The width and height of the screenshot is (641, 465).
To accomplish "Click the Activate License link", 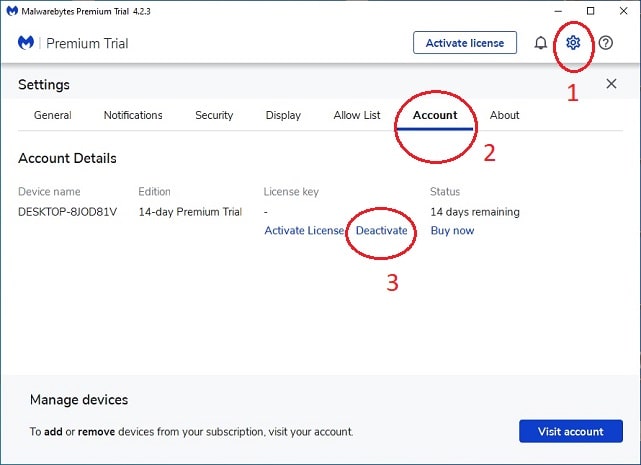I will (304, 231).
